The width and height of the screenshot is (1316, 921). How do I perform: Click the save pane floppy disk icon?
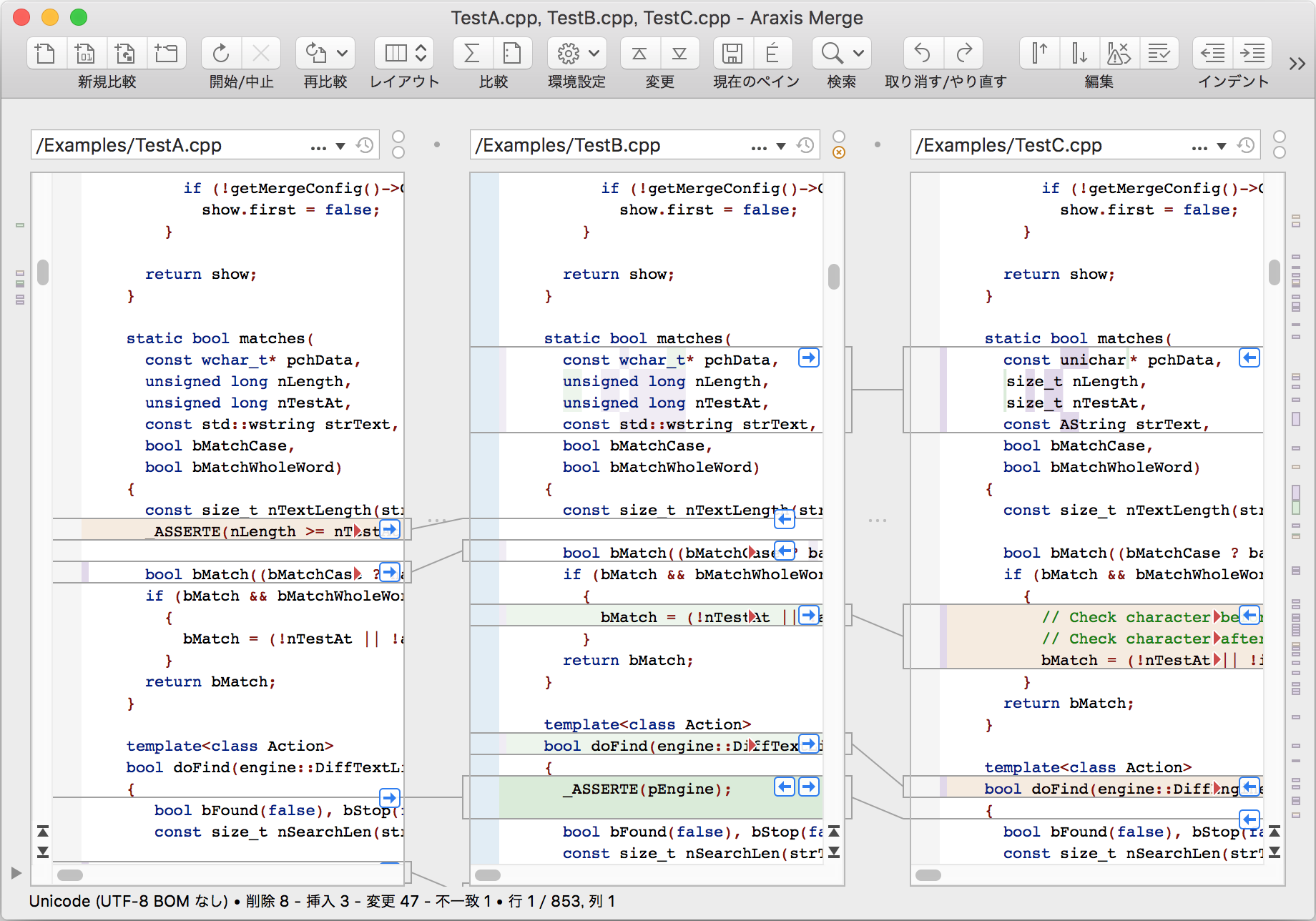(732, 54)
